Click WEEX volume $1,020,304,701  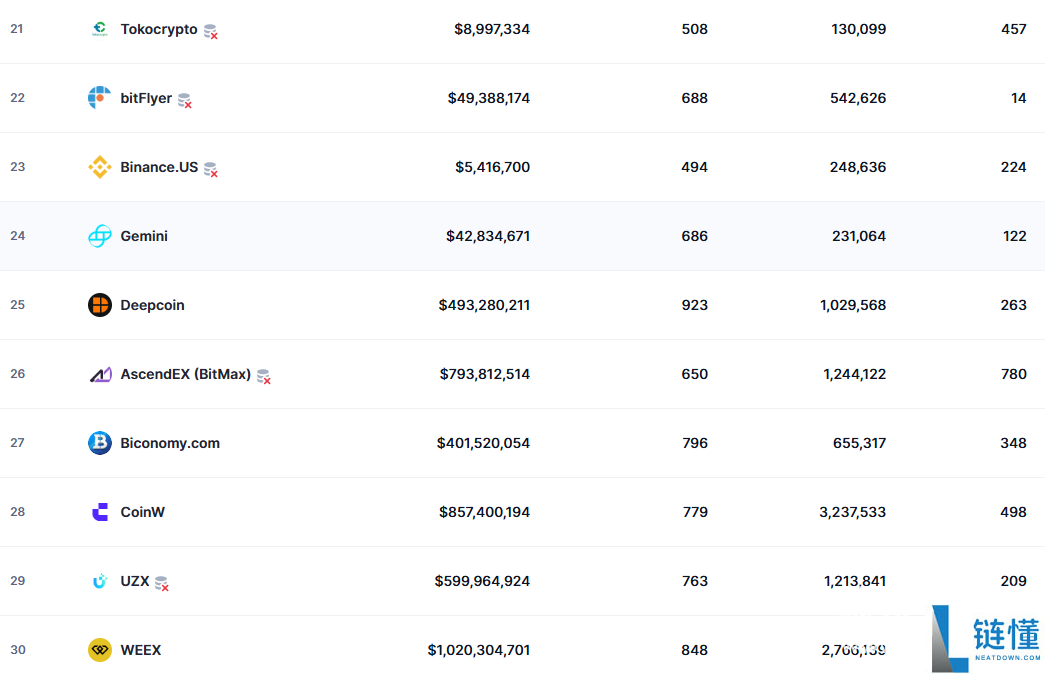tap(479, 650)
